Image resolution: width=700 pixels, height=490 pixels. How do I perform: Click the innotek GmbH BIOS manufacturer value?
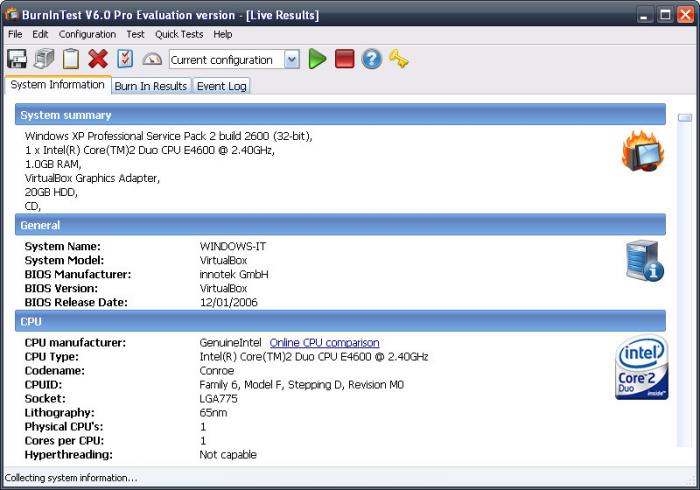pyautogui.click(x=234, y=274)
